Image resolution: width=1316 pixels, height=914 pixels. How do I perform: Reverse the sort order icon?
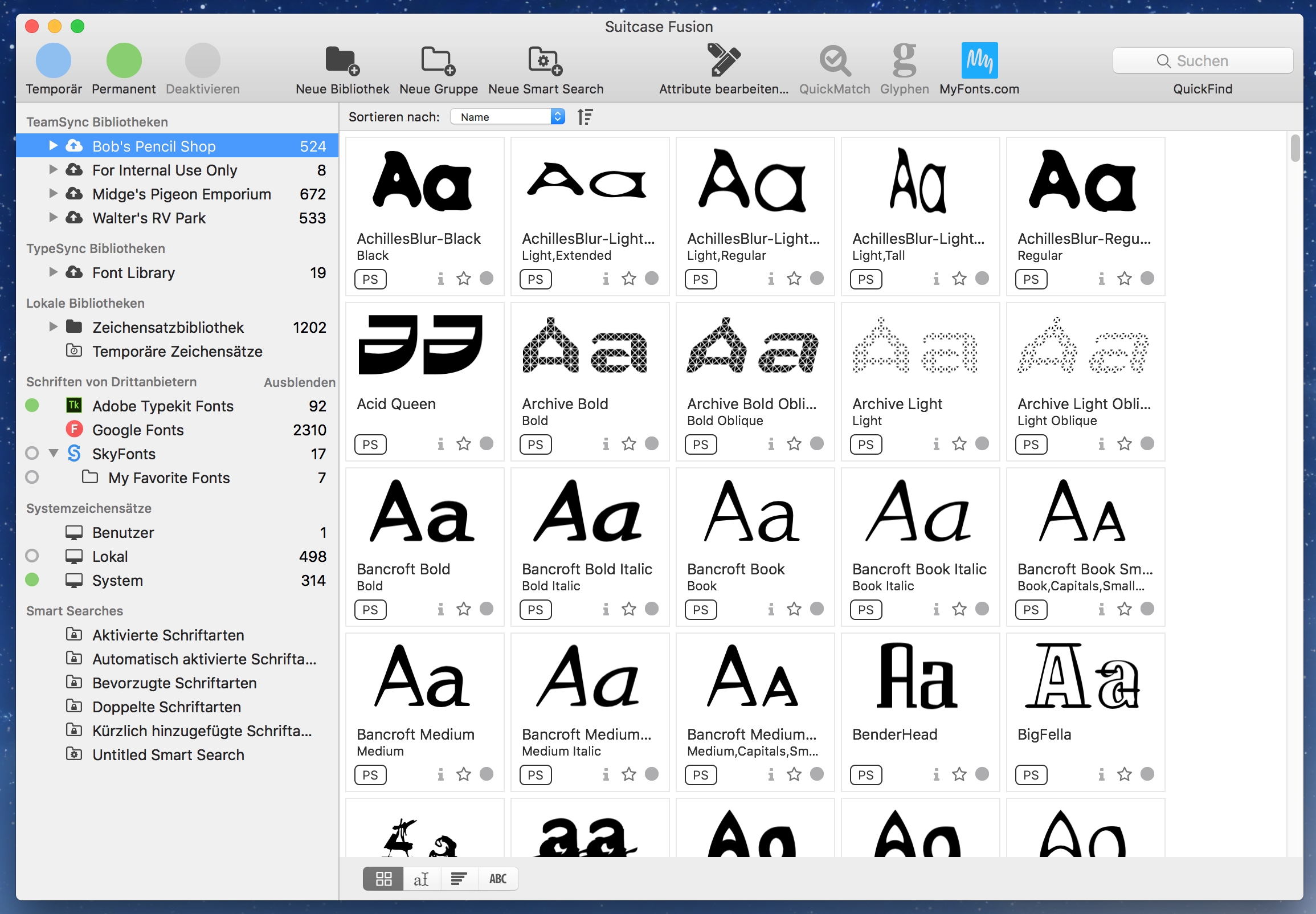click(585, 117)
